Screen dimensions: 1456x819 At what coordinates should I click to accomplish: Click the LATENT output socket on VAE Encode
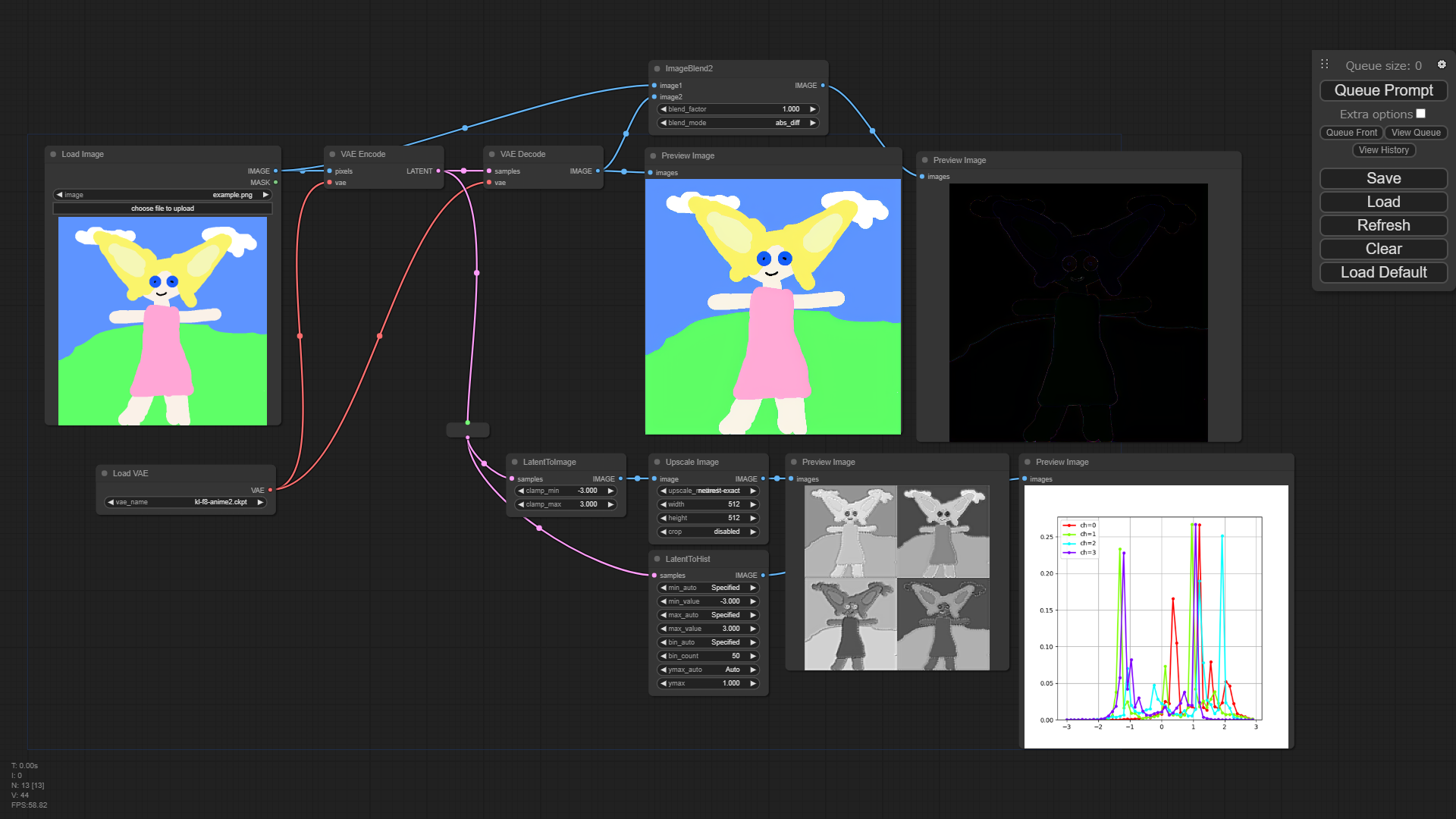tap(438, 171)
